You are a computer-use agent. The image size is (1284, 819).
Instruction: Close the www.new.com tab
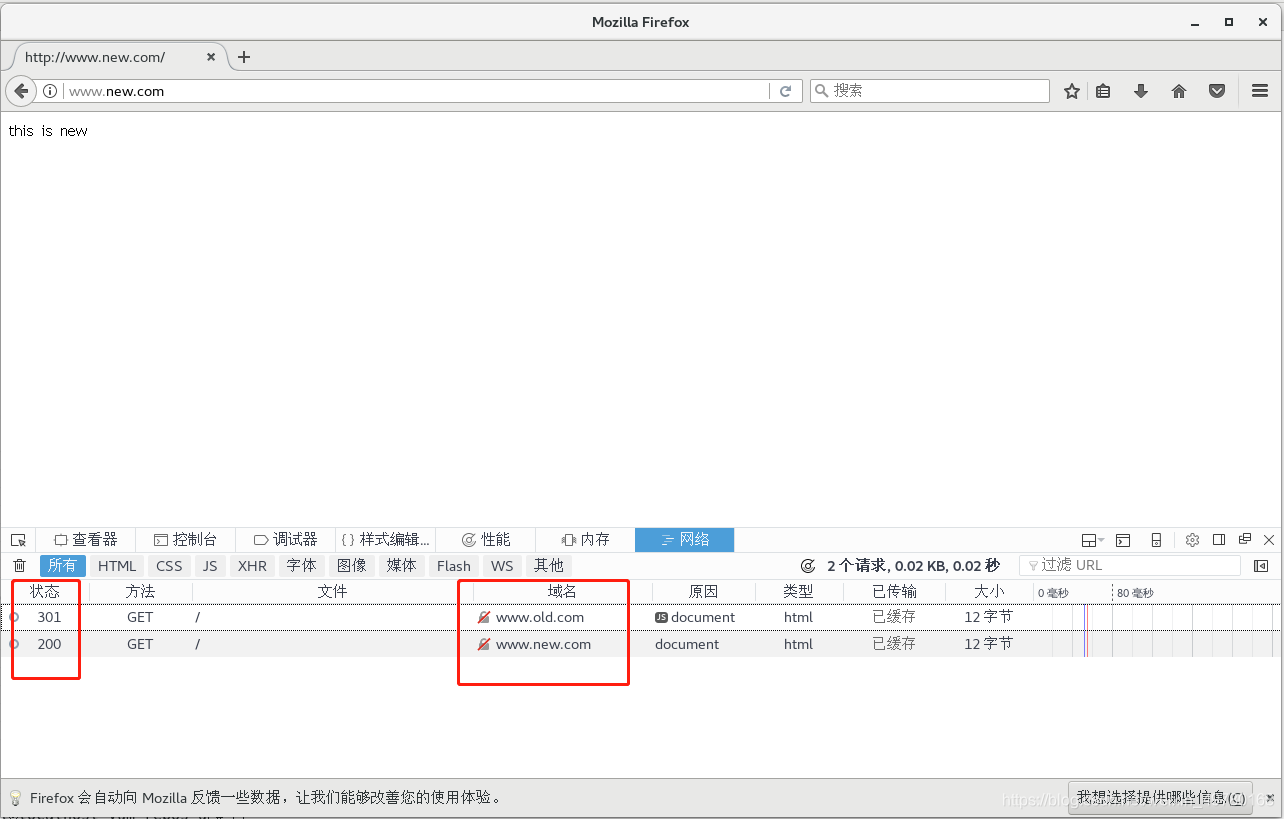[x=211, y=57]
